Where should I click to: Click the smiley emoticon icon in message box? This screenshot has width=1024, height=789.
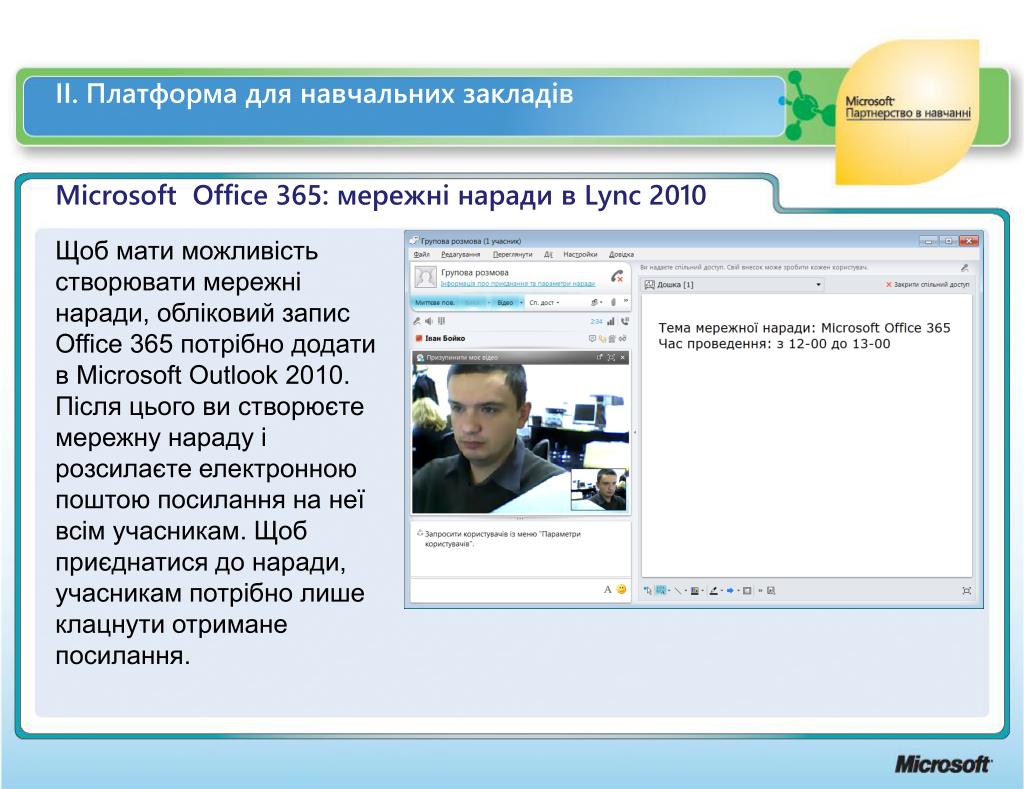tap(621, 589)
